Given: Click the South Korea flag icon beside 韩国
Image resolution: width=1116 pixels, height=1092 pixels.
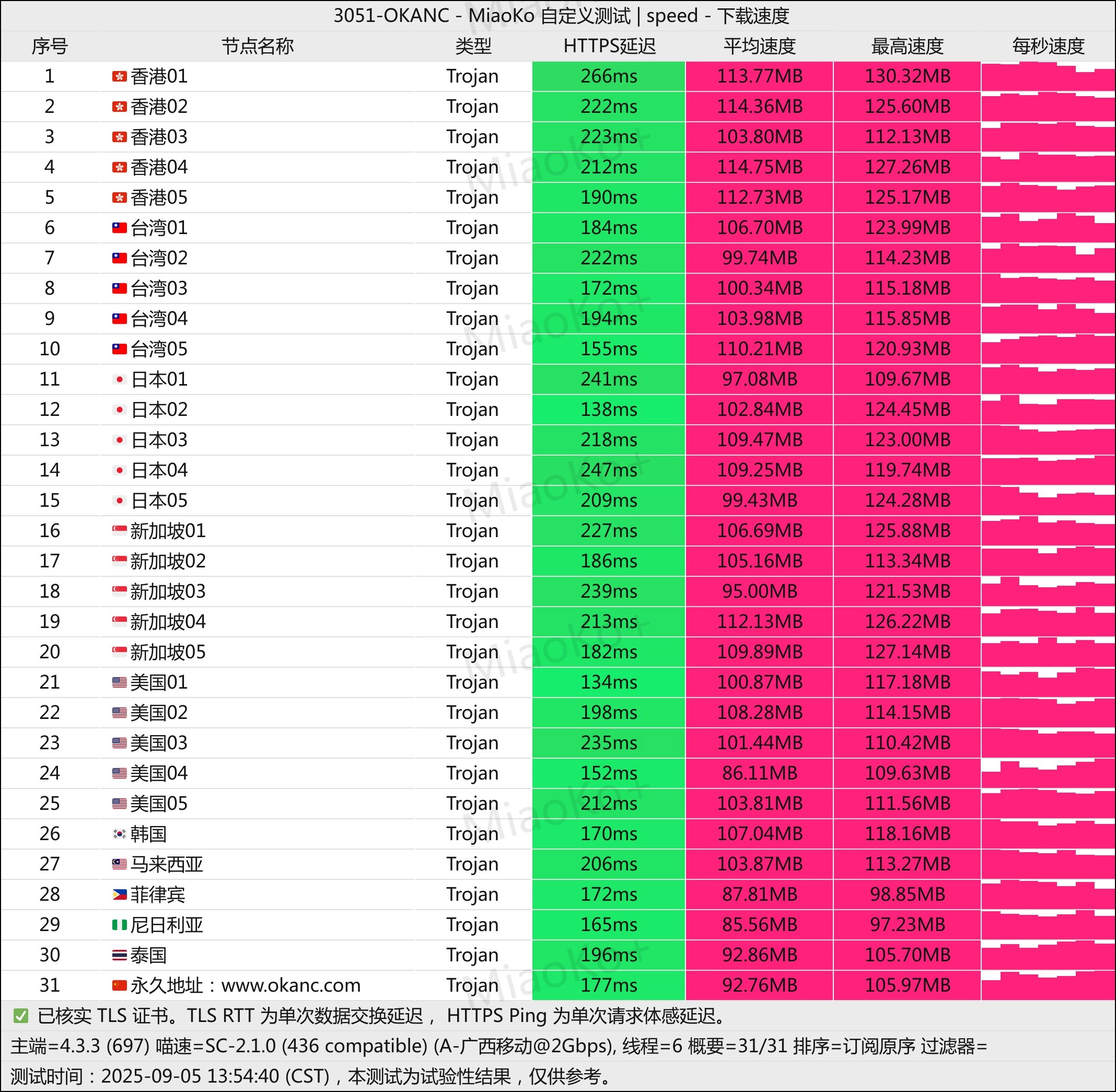Looking at the screenshot, I should [119, 834].
